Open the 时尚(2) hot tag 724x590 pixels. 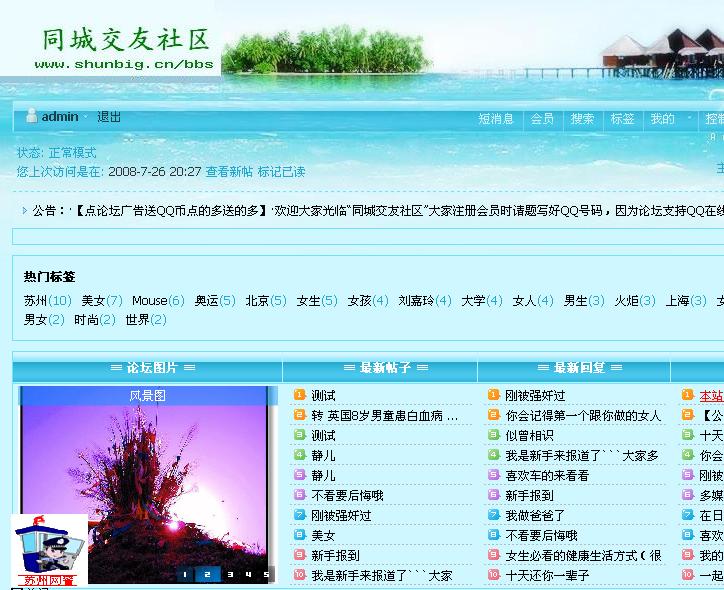coord(95,320)
